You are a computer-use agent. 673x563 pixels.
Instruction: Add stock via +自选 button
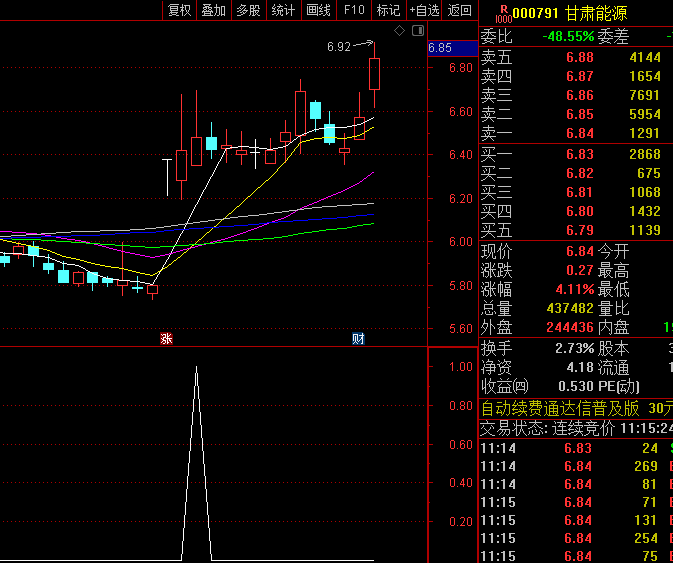(x=424, y=10)
